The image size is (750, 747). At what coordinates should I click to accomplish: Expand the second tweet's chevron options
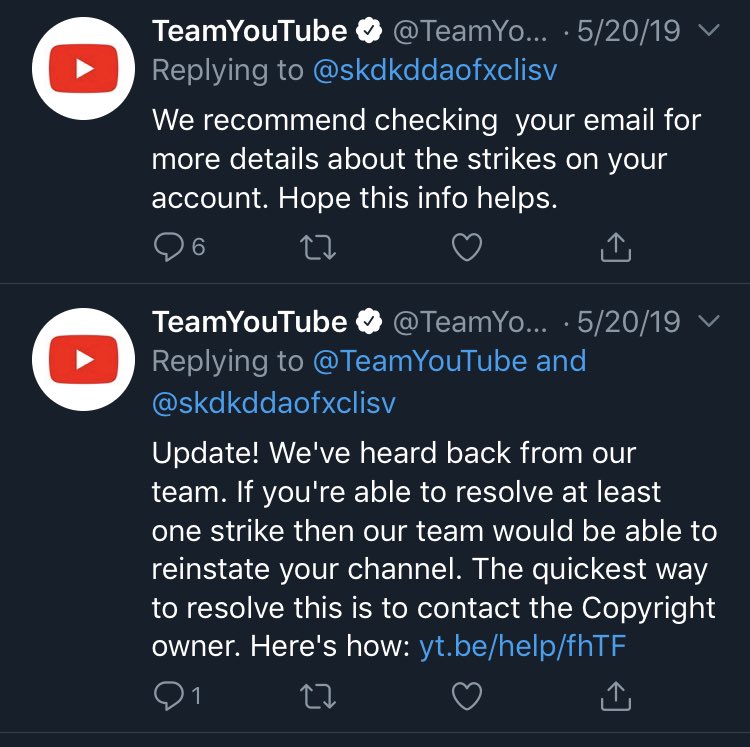pos(707,322)
